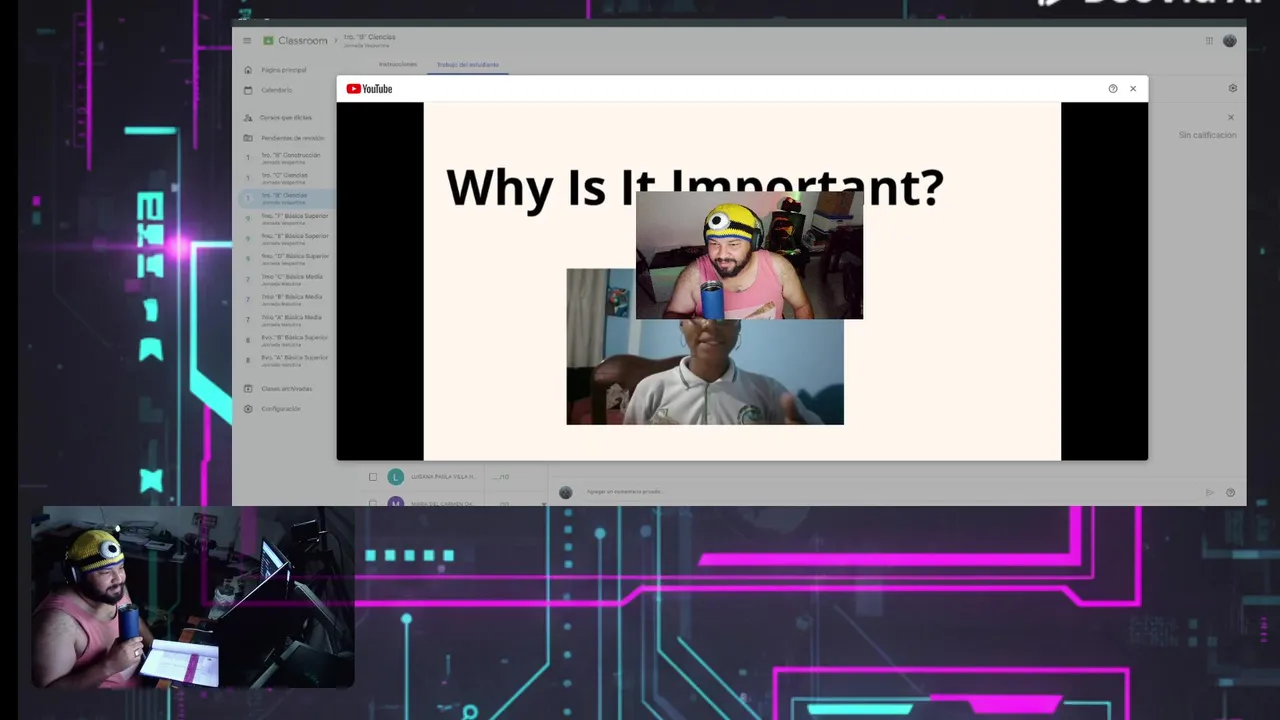Open the Google account avatar menu
The height and width of the screenshot is (720, 1280).
(1229, 41)
